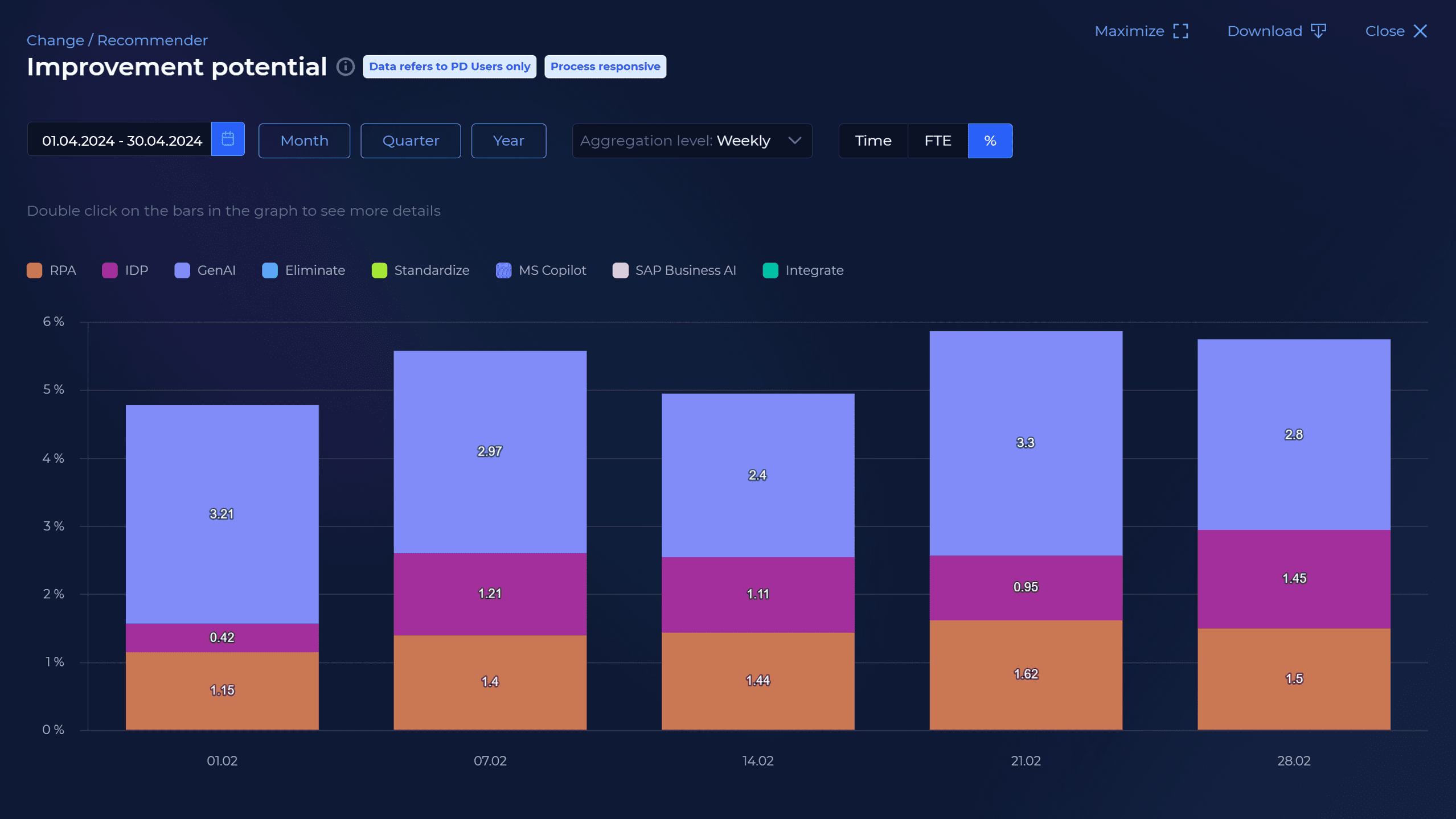Click the Maximize icon

point(1182,31)
